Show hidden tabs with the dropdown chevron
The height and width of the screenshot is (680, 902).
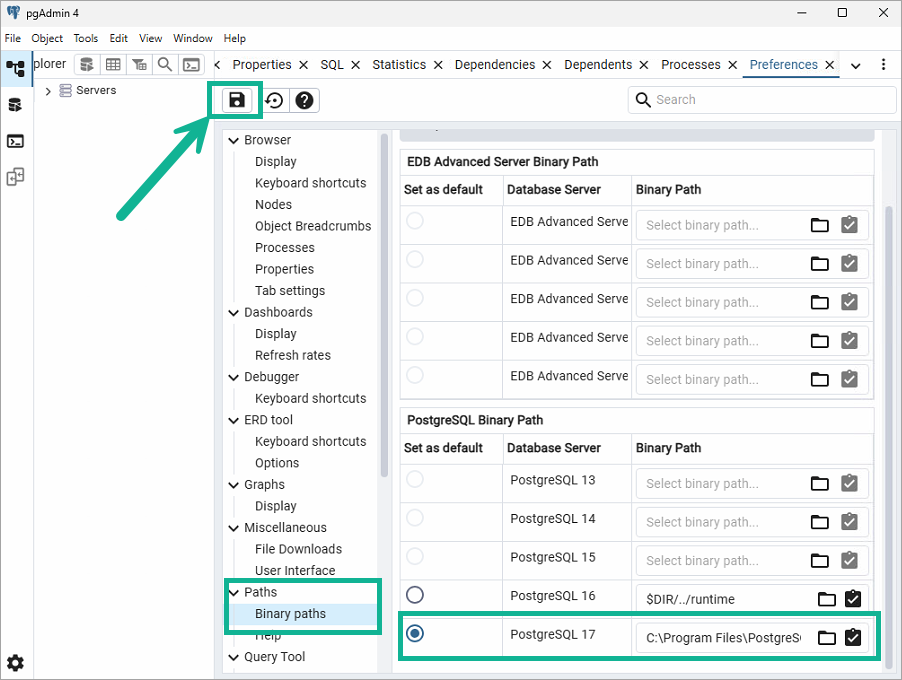coord(856,66)
